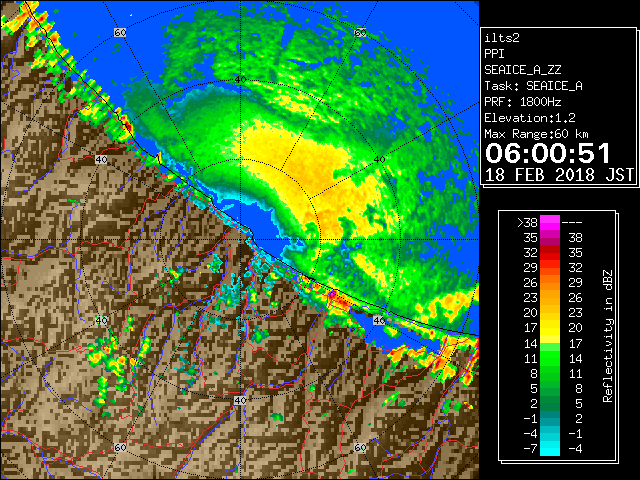Select the red swatch beside left '32'
640x480 pixels.
(x=550, y=253)
